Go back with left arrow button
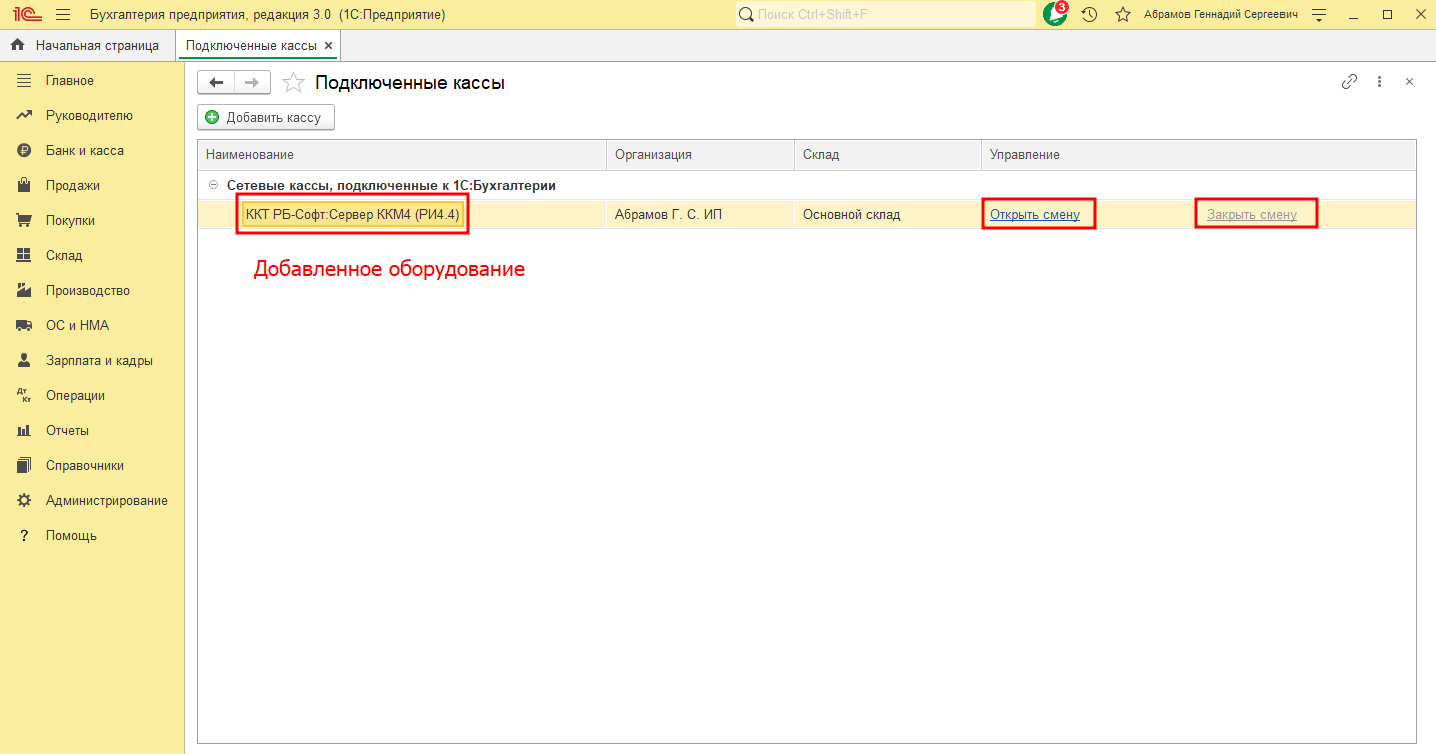 click(x=216, y=83)
